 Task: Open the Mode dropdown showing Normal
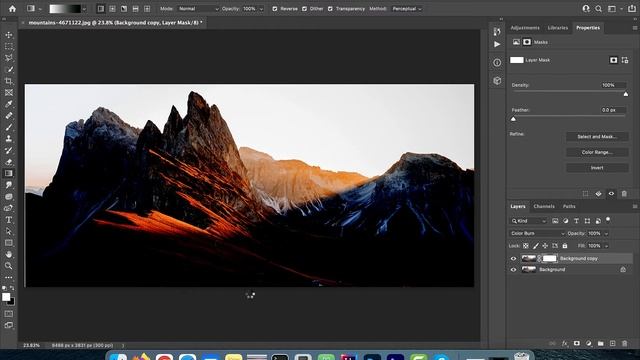[198, 9]
